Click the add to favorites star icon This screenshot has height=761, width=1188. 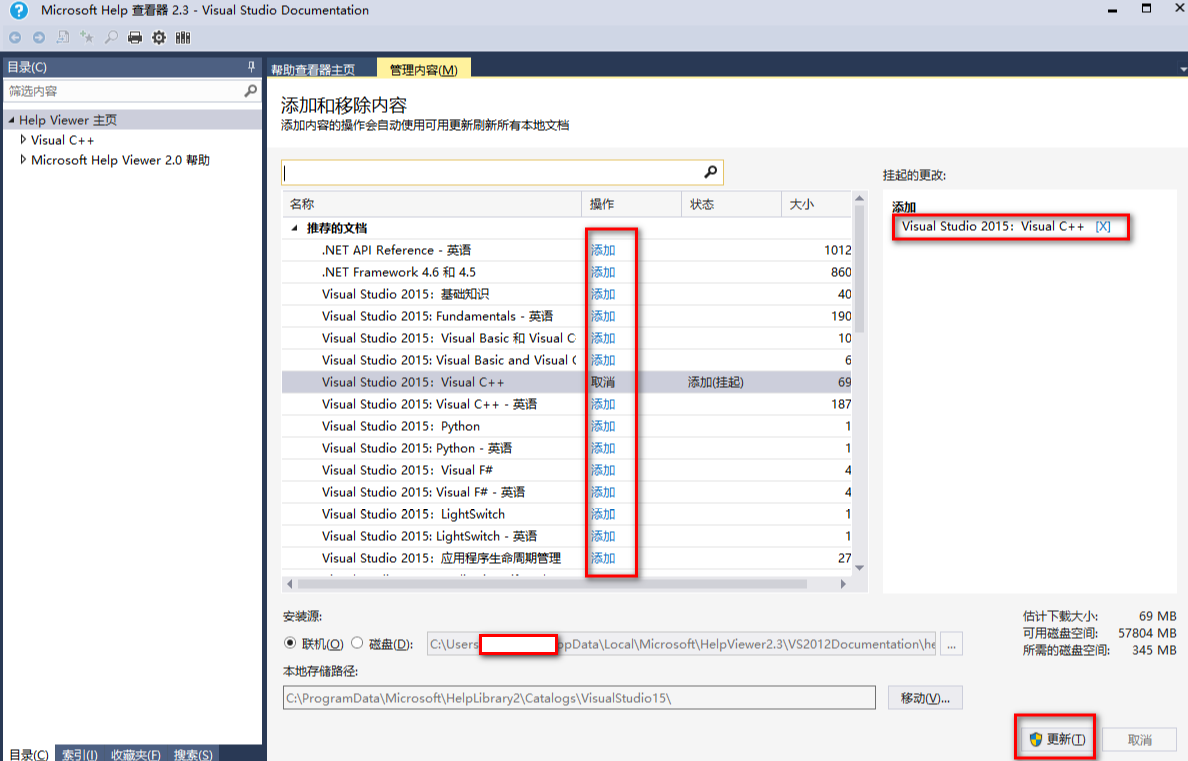87,37
